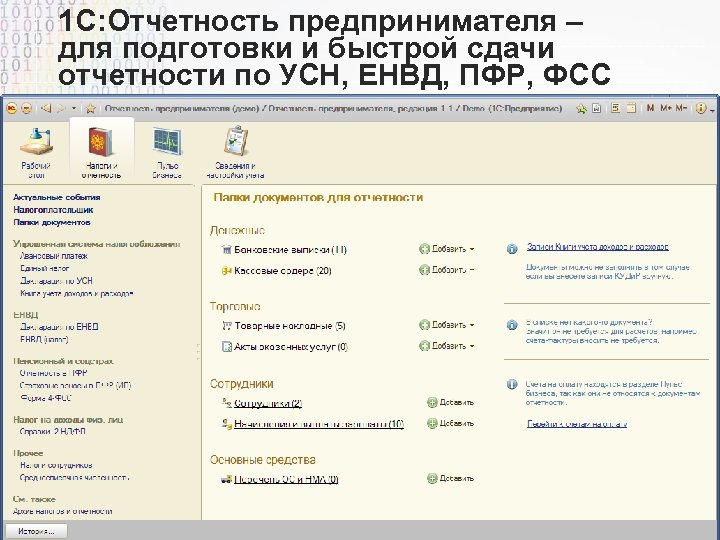Open Книга учета доходов и расходов in the left panel

tap(77, 293)
